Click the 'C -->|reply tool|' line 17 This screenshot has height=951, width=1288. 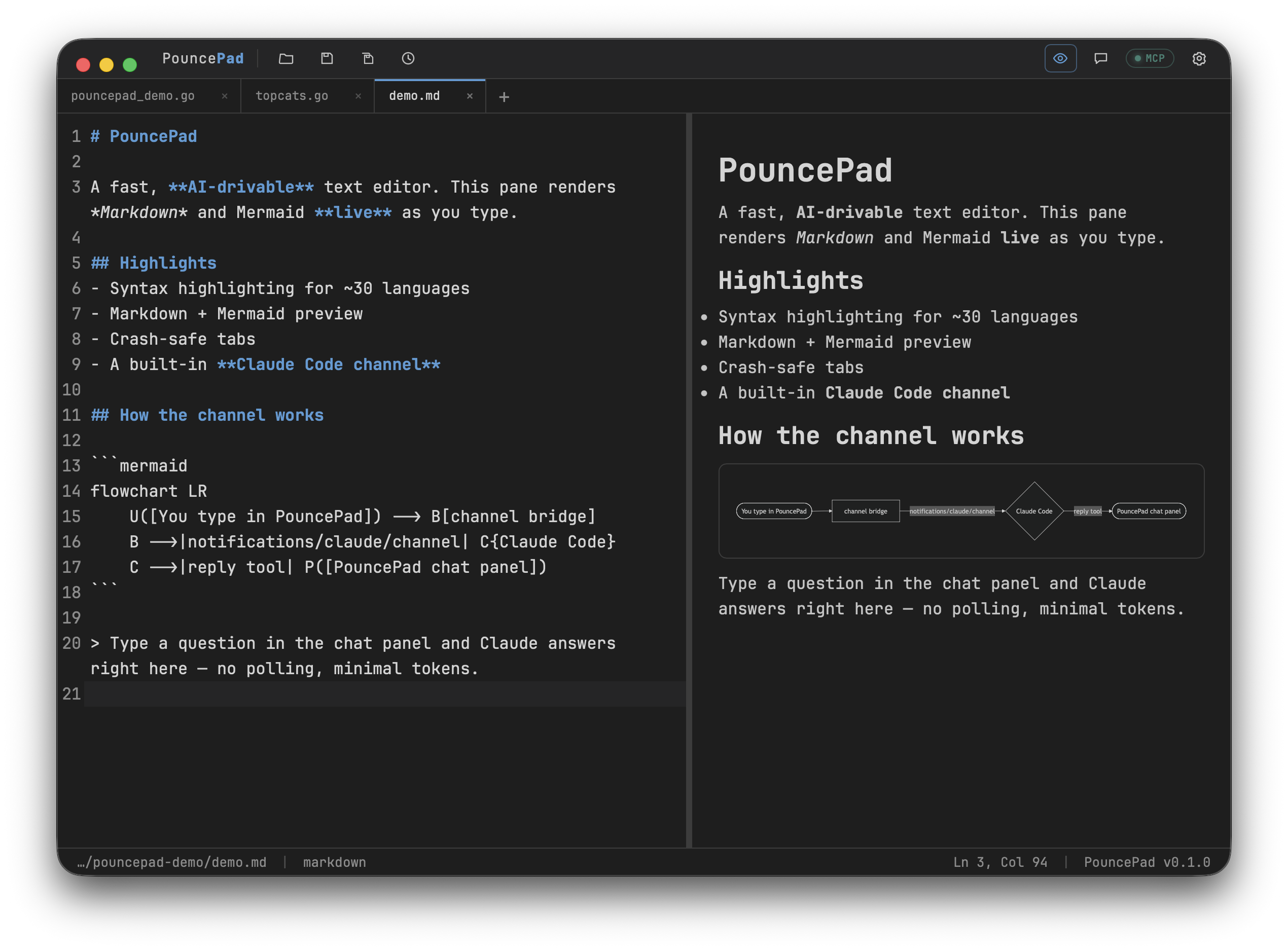point(337,567)
